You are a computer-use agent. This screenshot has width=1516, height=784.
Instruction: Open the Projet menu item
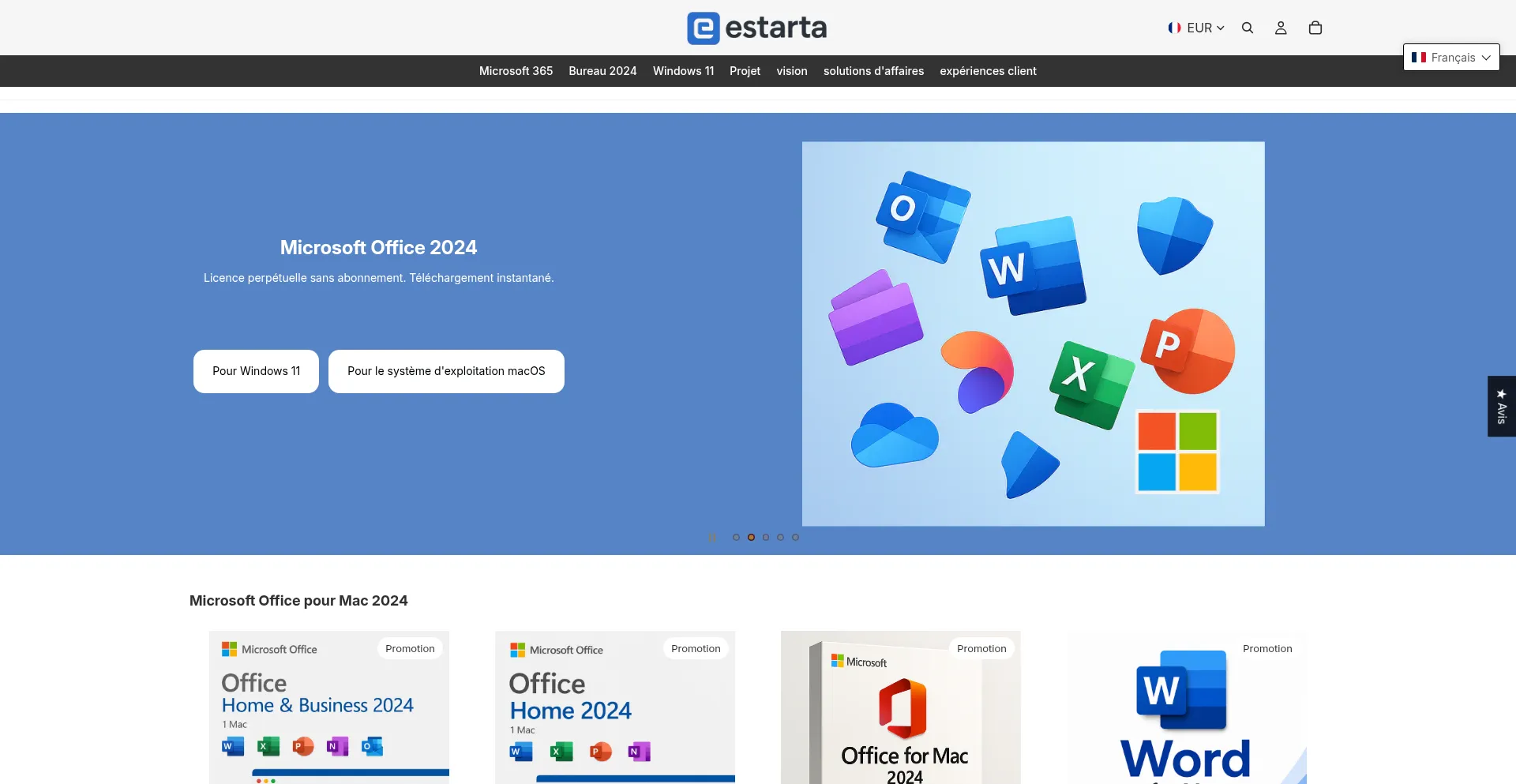click(745, 71)
